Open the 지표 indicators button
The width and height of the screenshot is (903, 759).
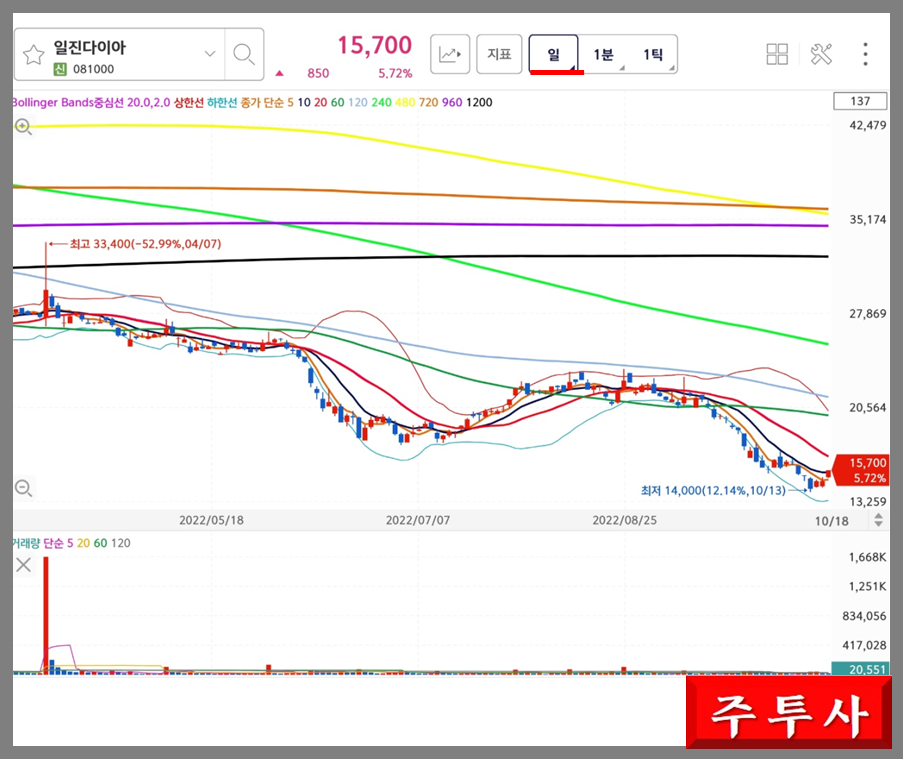[499, 54]
